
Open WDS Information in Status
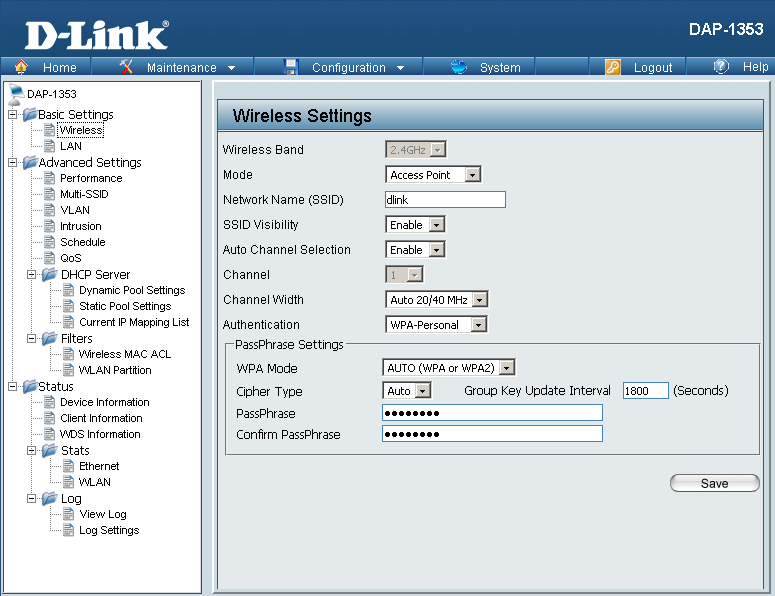100,434
